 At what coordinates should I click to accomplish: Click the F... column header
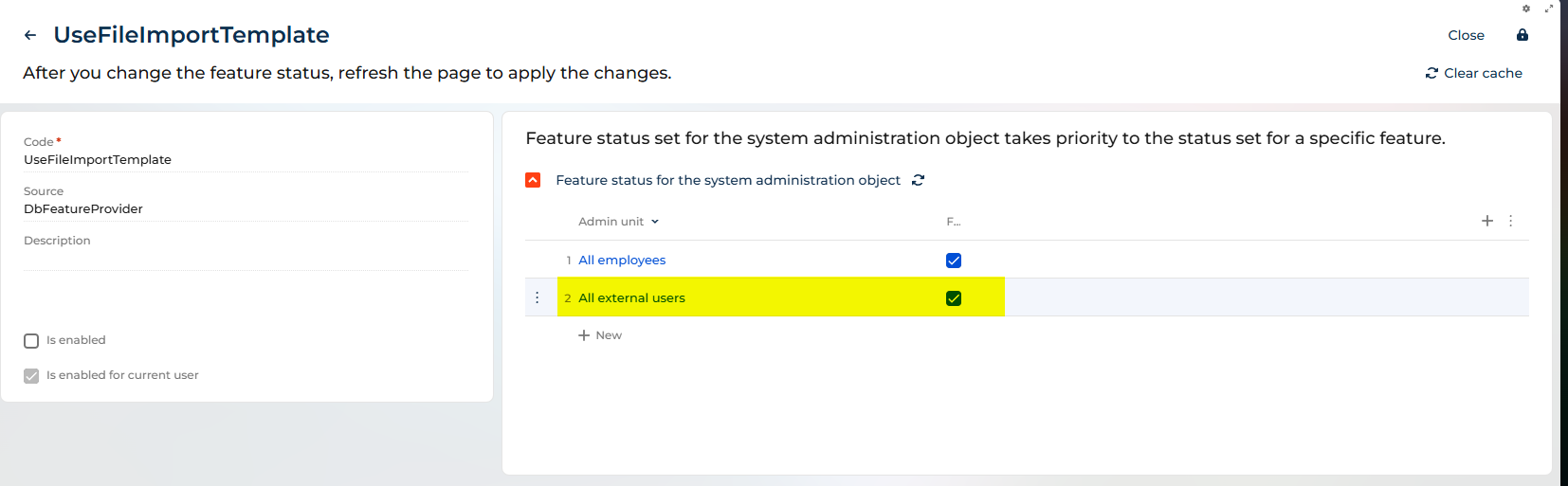pyautogui.click(x=953, y=222)
